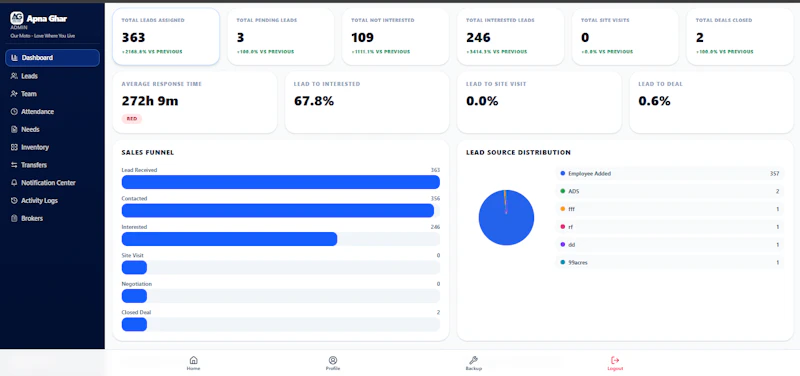Viewport: 800px width, 376px height.
Task: Select the Total Site Visits card
Action: click(x=625, y=37)
